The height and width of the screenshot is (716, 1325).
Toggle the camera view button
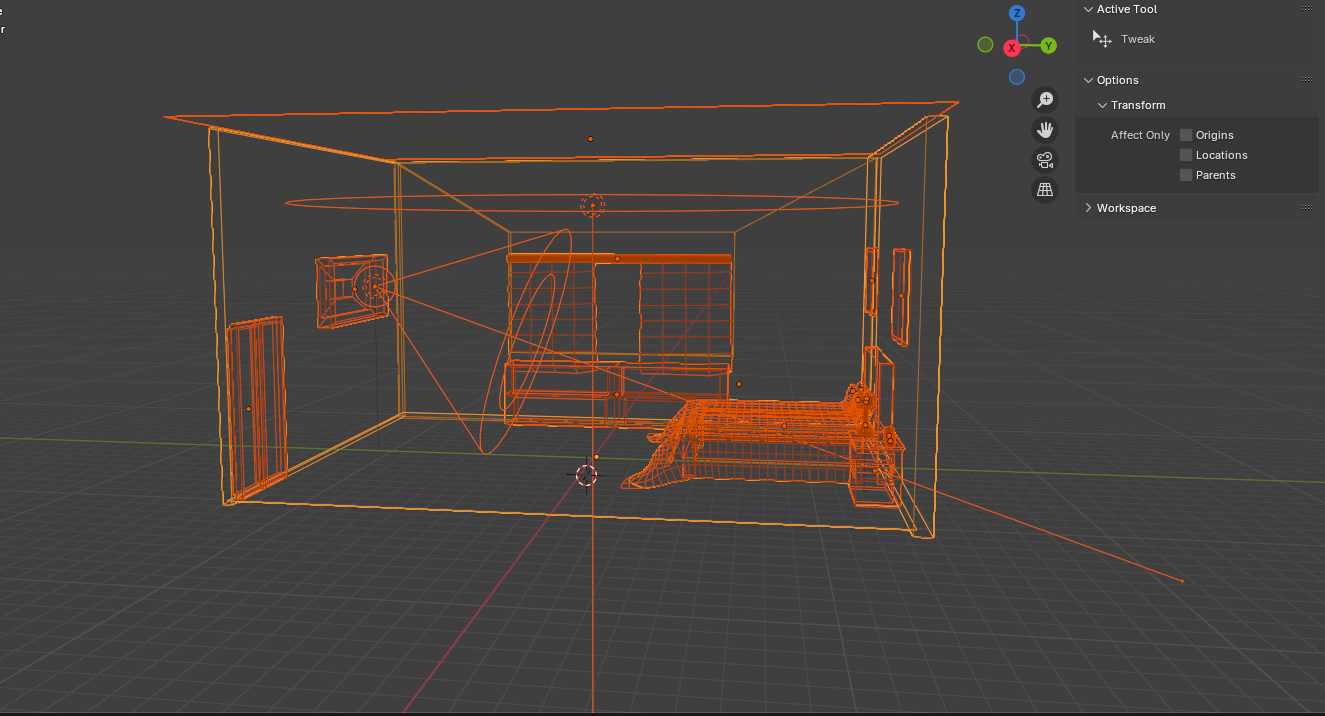[x=1045, y=160]
